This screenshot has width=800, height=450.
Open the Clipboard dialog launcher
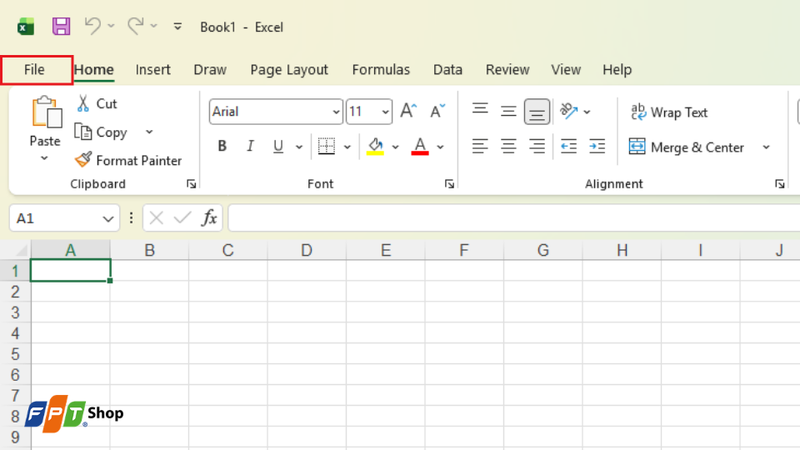(x=191, y=184)
